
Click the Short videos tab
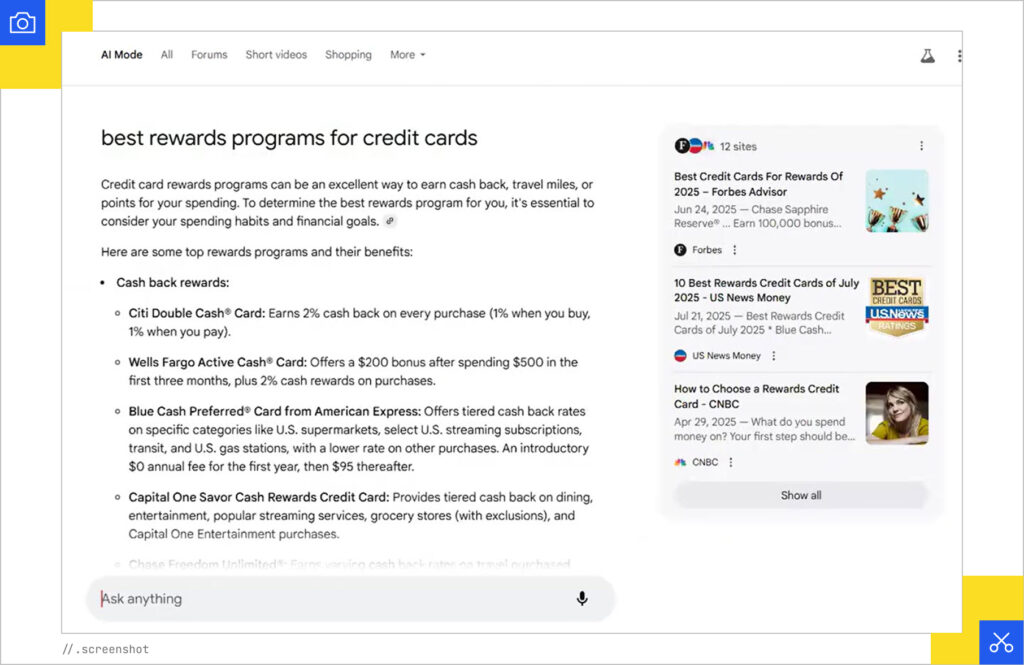tap(276, 55)
